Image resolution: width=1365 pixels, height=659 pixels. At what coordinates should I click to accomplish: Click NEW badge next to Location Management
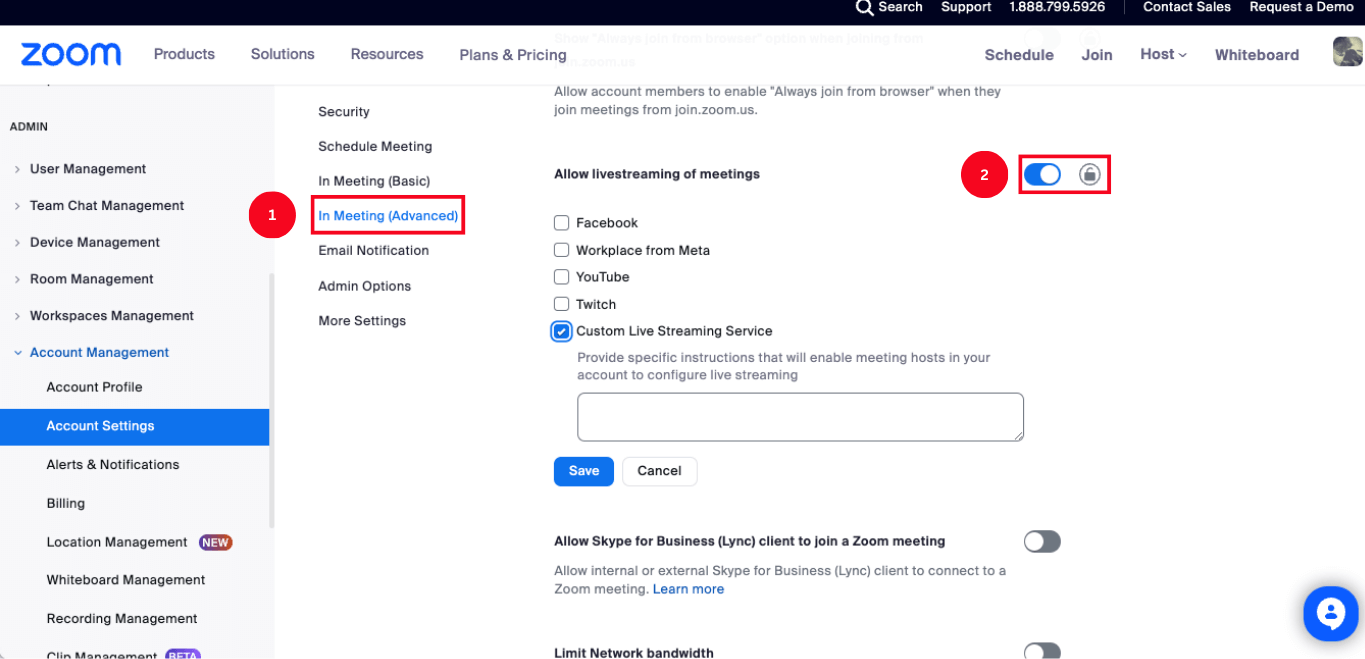pyautogui.click(x=215, y=542)
